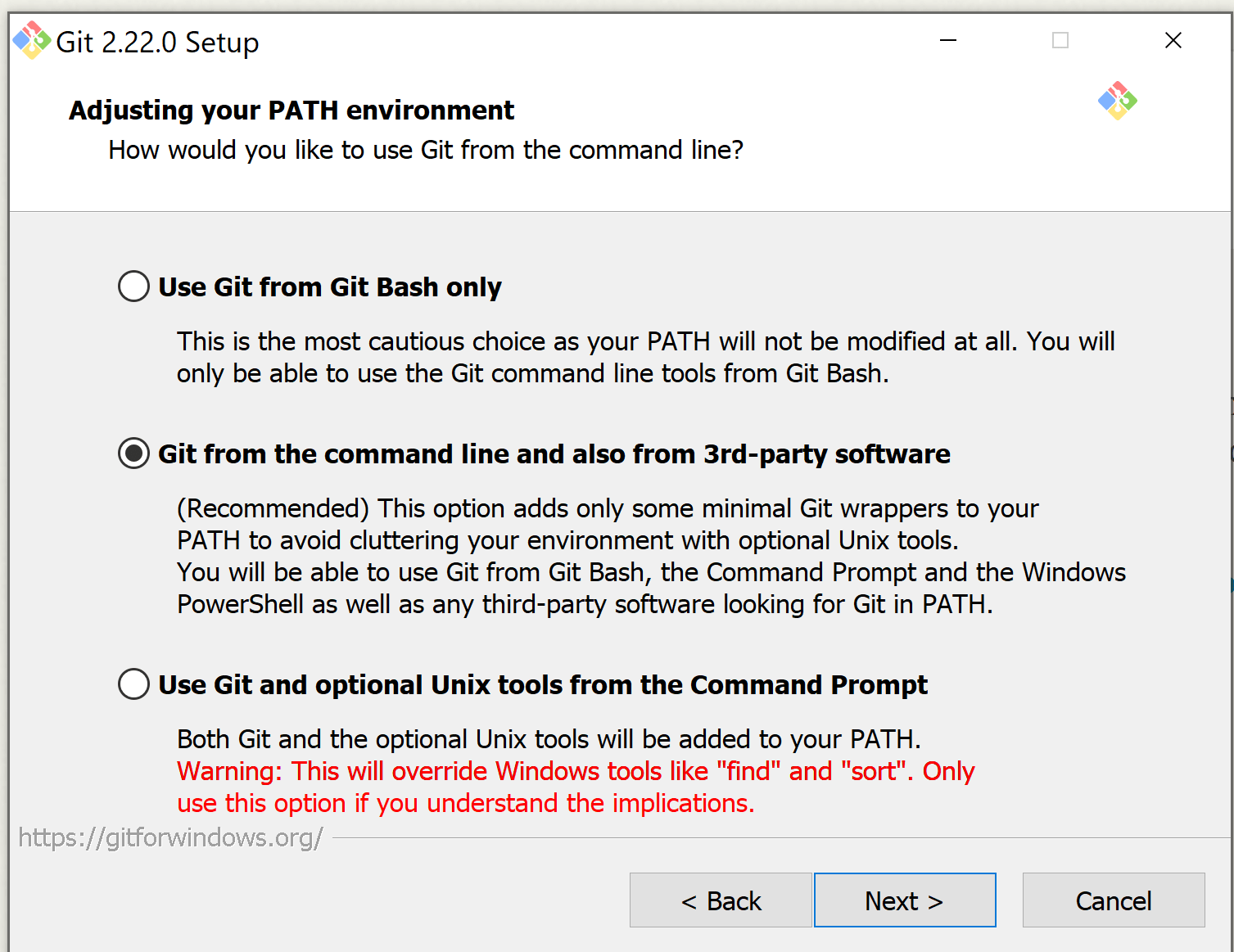Select 'Use Git from Git Bash only' radio
The image size is (1234, 952).
[133, 287]
